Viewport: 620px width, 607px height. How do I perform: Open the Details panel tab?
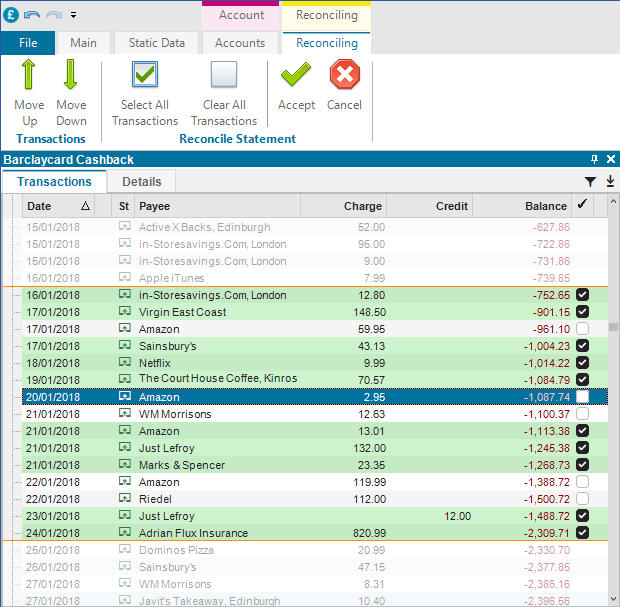(x=142, y=182)
